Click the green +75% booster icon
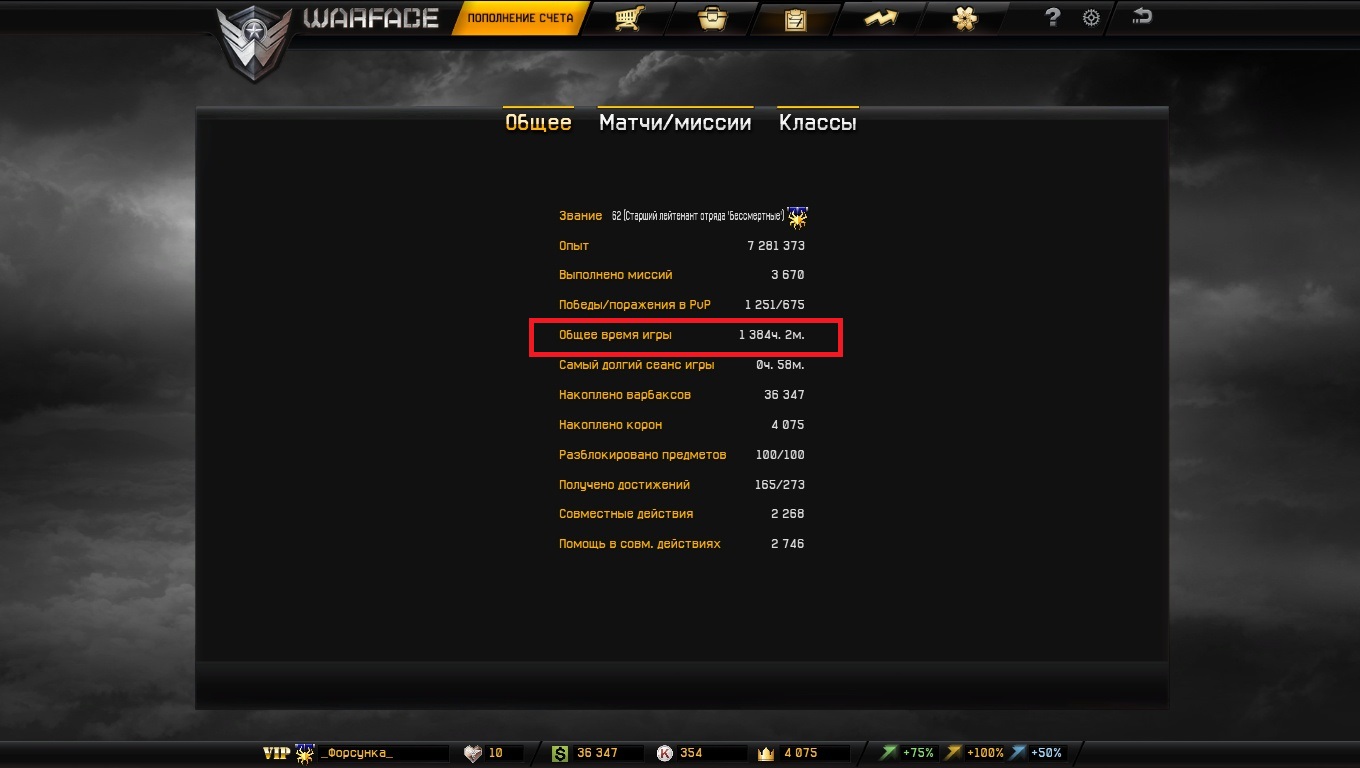This screenshot has height=768, width=1360. [x=889, y=753]
